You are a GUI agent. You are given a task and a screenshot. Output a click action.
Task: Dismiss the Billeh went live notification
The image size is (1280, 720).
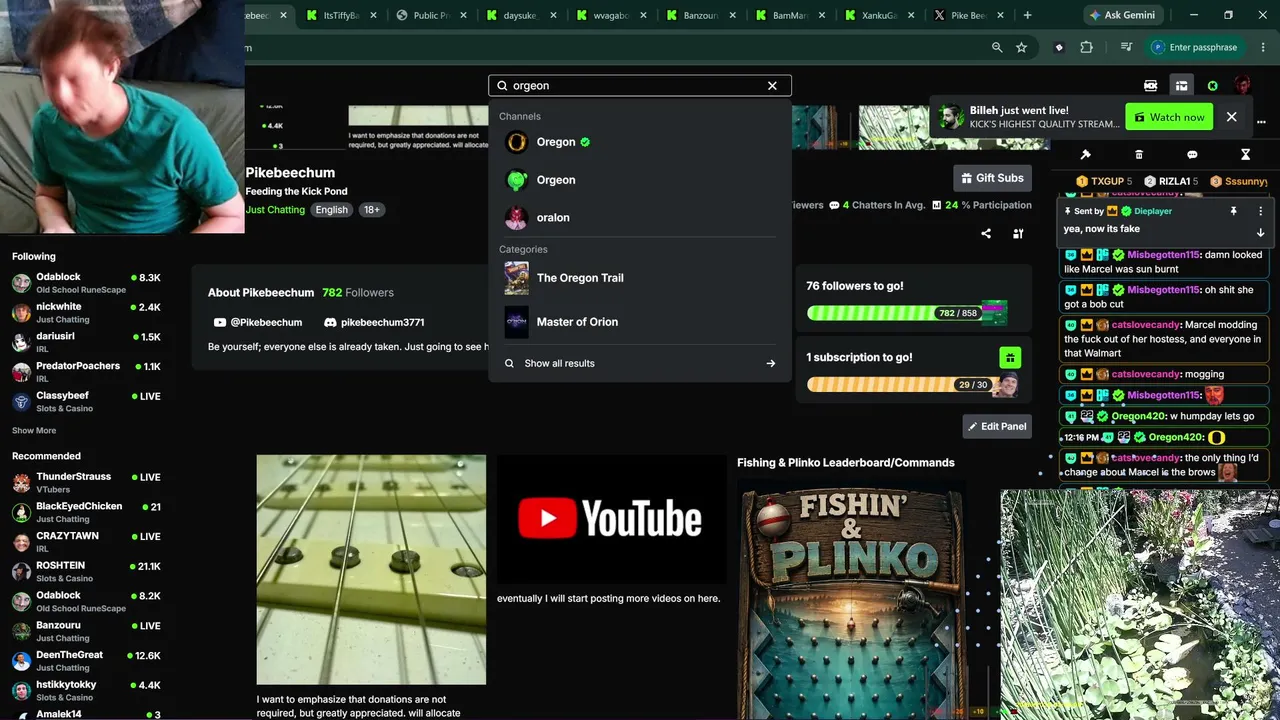click(x=1232, y=117)
